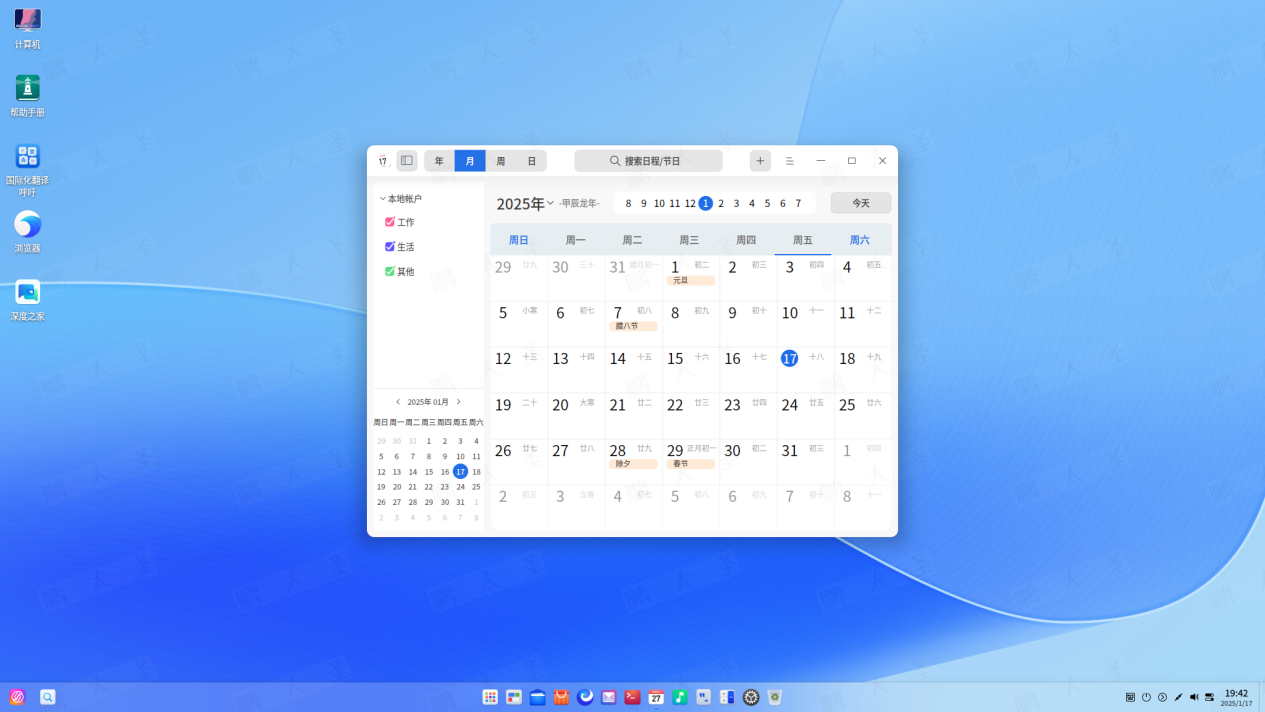Select date 22 in the mini calendar
1265x712 pixels.
429,487
